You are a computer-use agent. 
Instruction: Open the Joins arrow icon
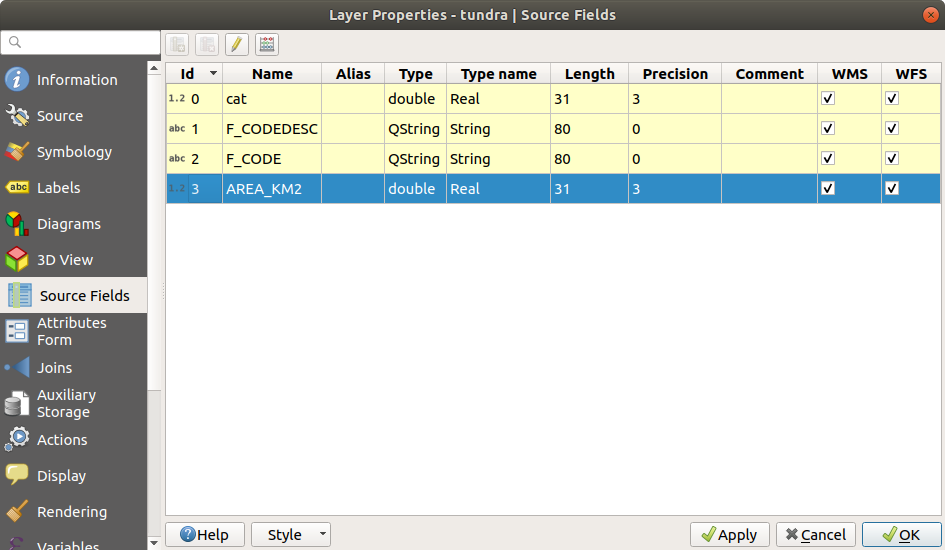pos(17,367)
